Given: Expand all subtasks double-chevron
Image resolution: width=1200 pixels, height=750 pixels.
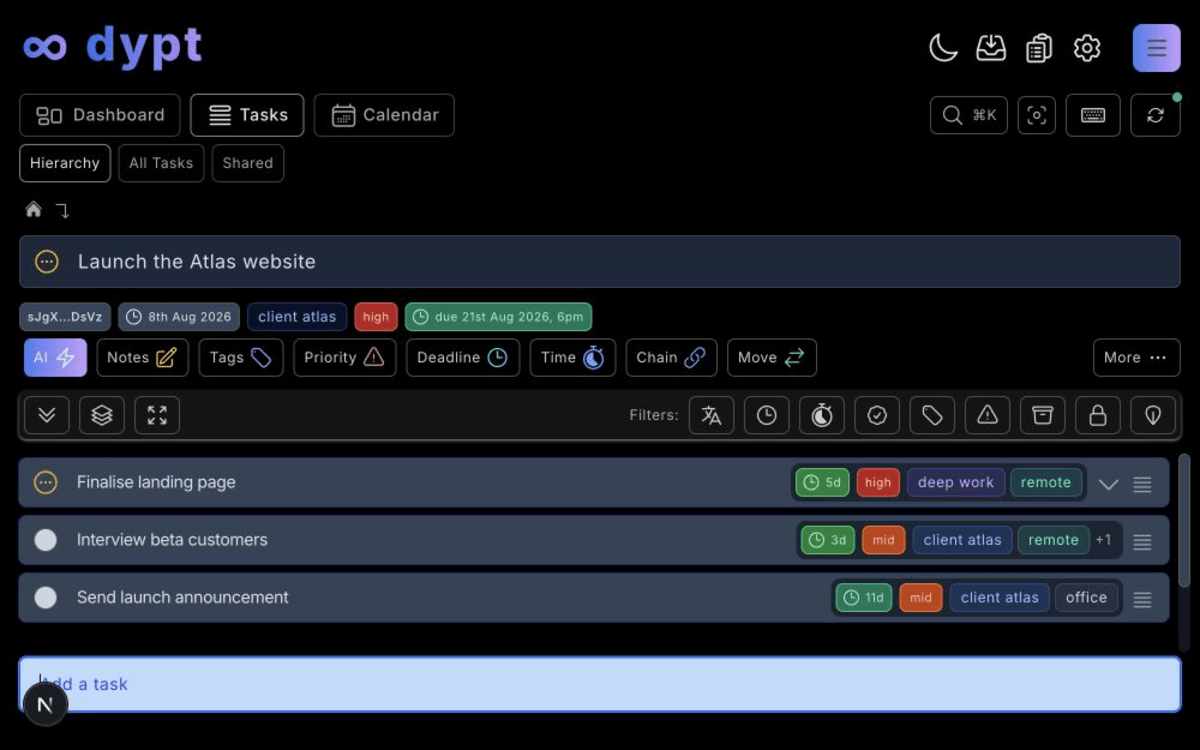Looking at the screenshot, I should point(47,415).
